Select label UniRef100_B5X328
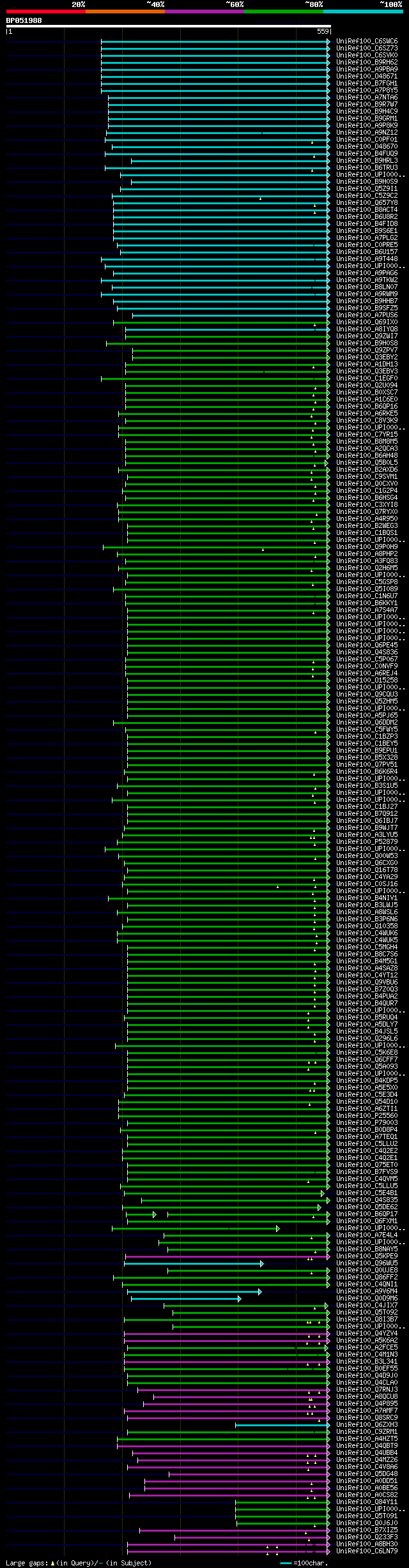409x1568 pixels. [367, 758]
